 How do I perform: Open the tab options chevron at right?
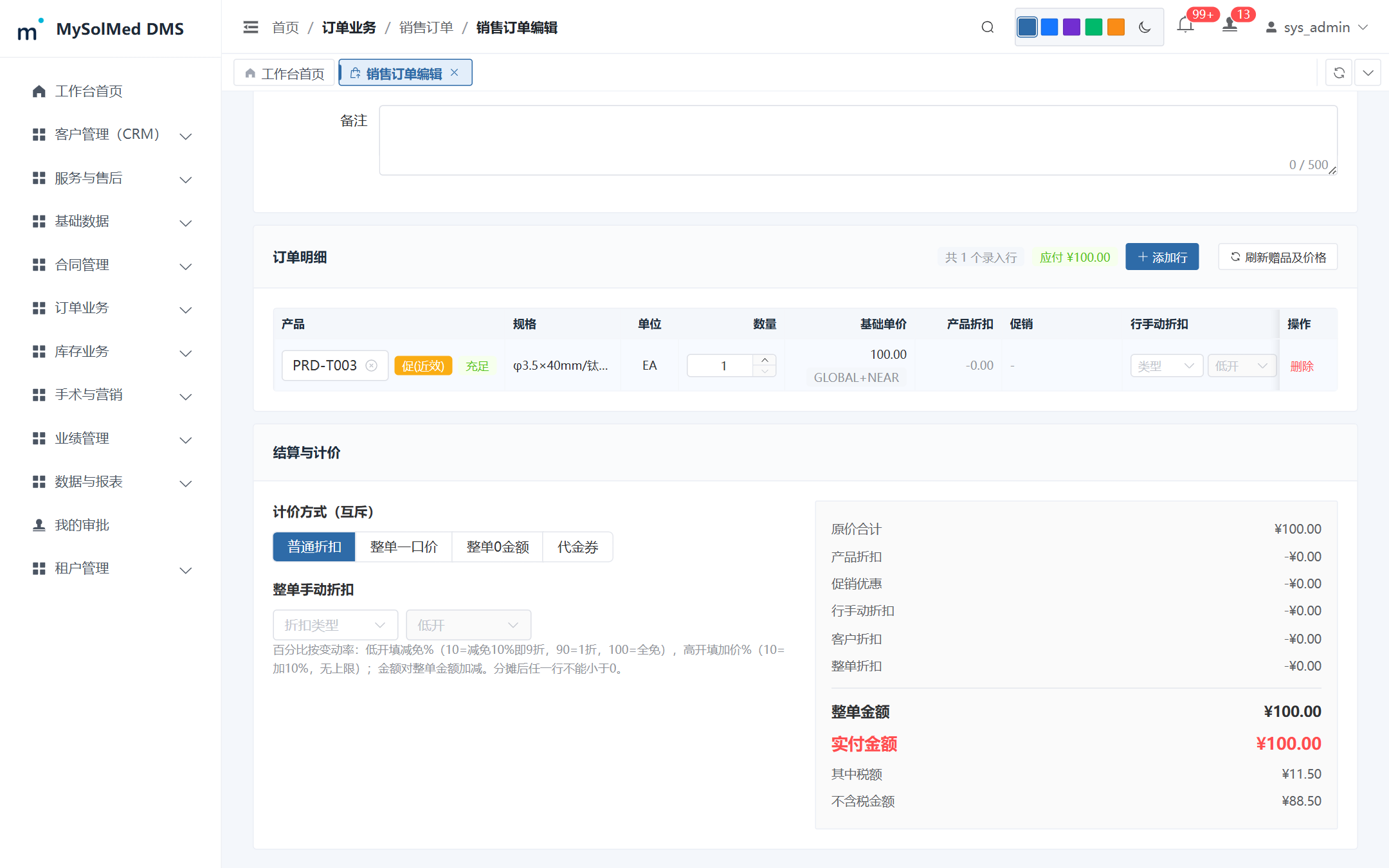(1368, 73)
